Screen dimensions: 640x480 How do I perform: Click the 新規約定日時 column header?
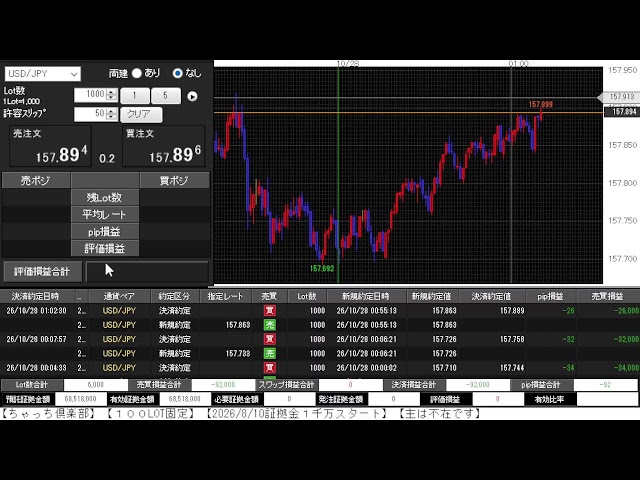(366, 296)
